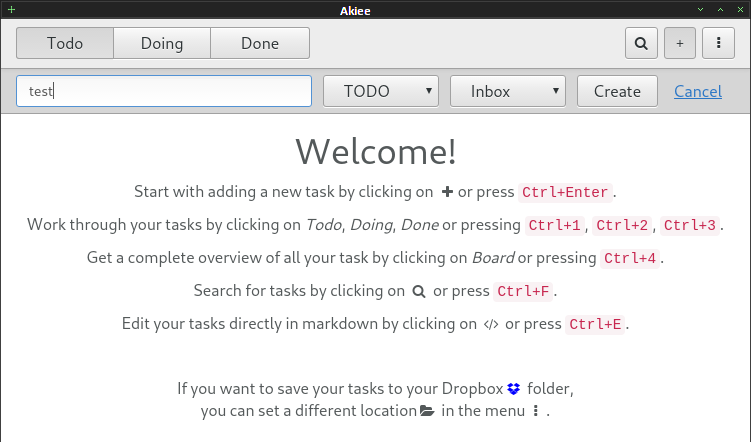Click the vertical dots icon in welcome text
The width and height of the screenshot is (751, 442).
[535, 411]
